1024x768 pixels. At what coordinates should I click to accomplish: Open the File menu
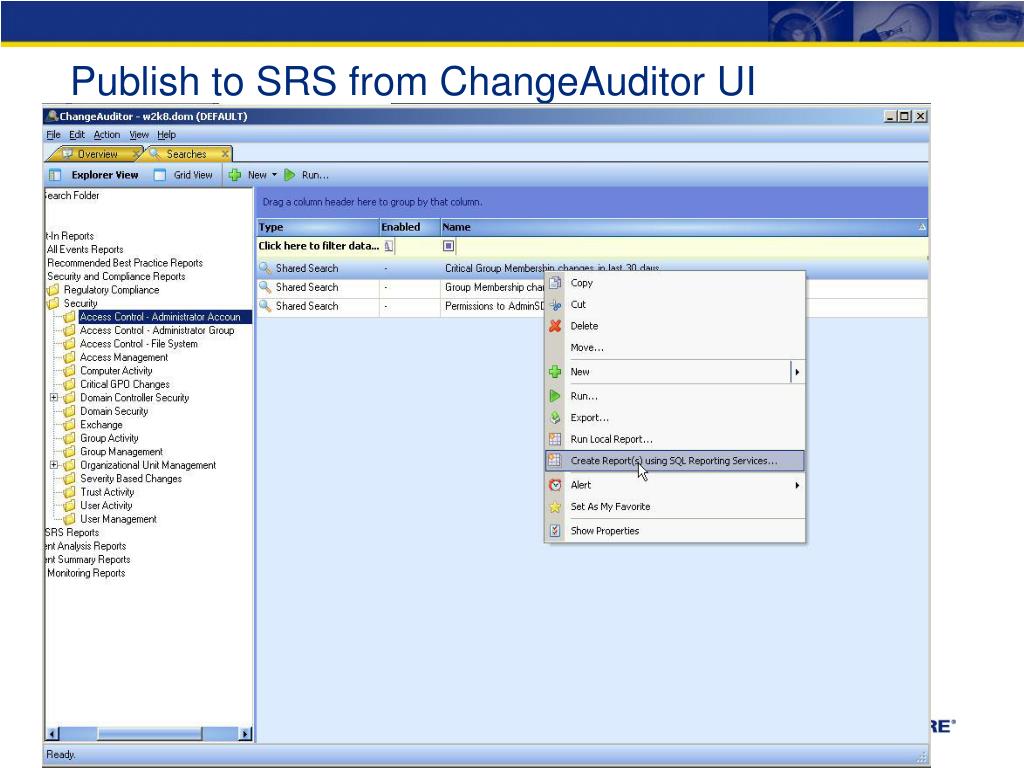tap(54, 135)
